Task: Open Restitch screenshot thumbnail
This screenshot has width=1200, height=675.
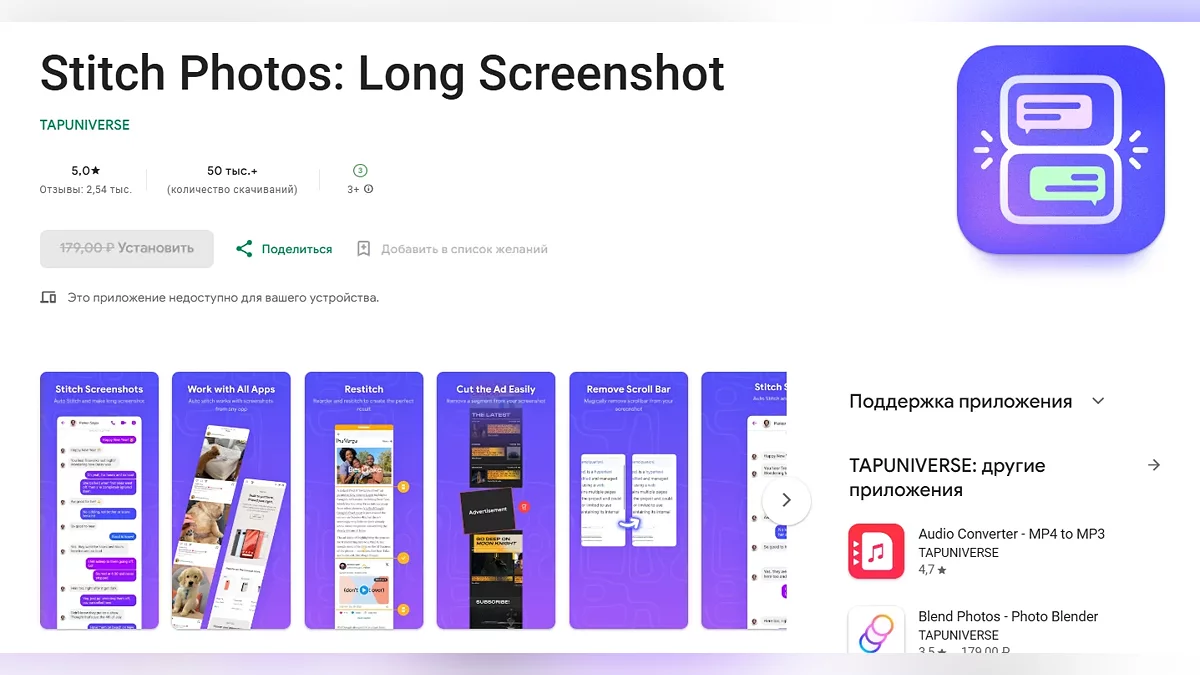Action: [364, 501]
